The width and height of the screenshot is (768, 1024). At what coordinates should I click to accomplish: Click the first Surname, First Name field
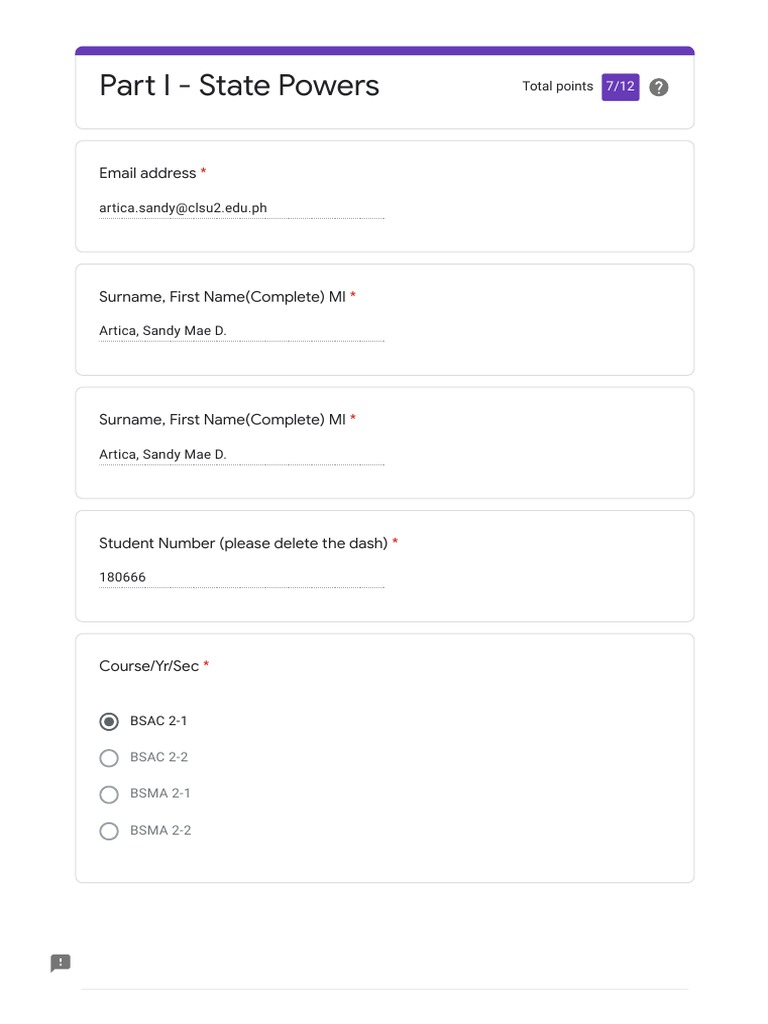[241, 331]
